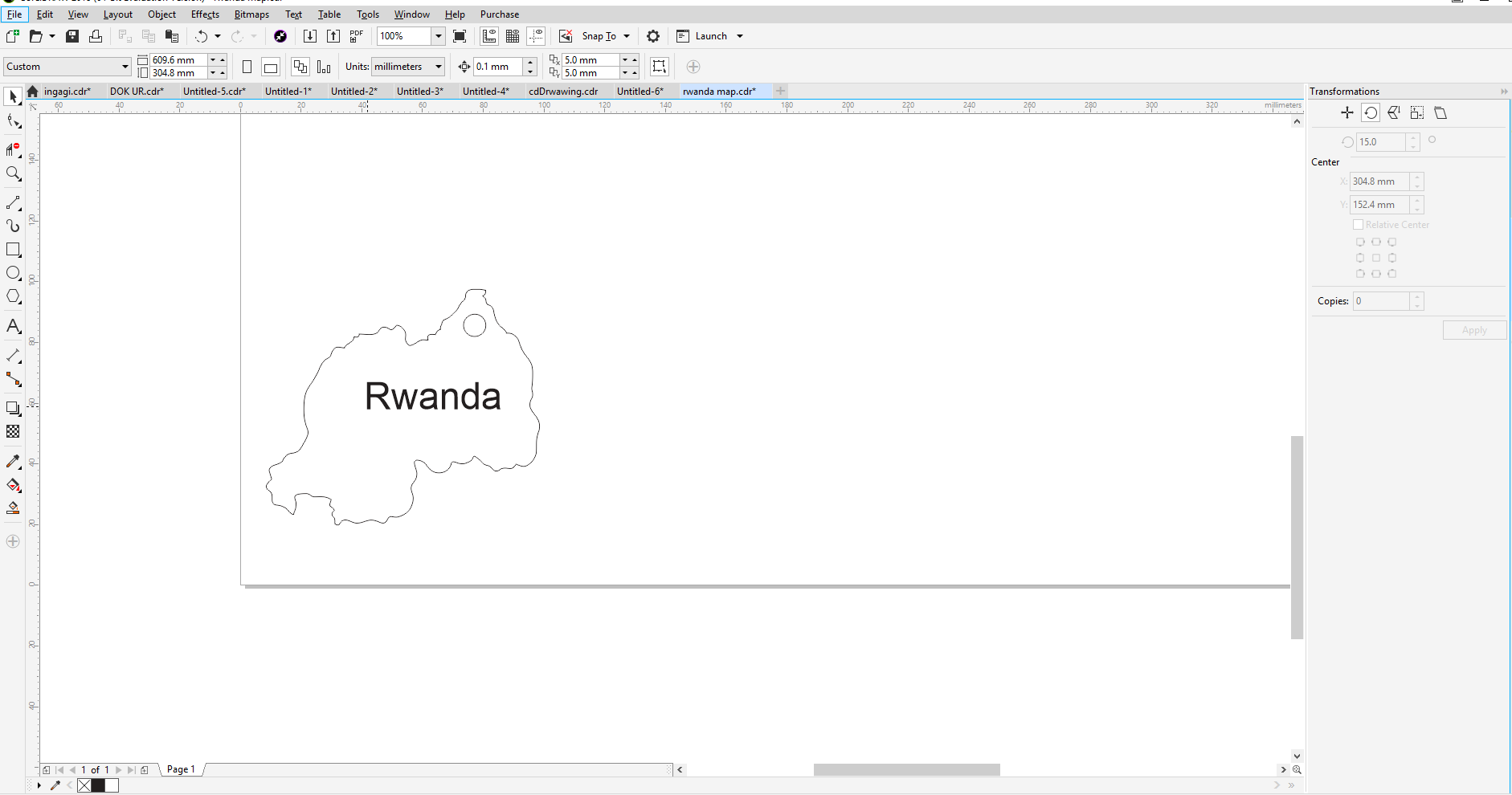The height and width of the screenshot is (795, 1512).
Task: Open the recent files dropdown arrow
Action: click(52, 36)
